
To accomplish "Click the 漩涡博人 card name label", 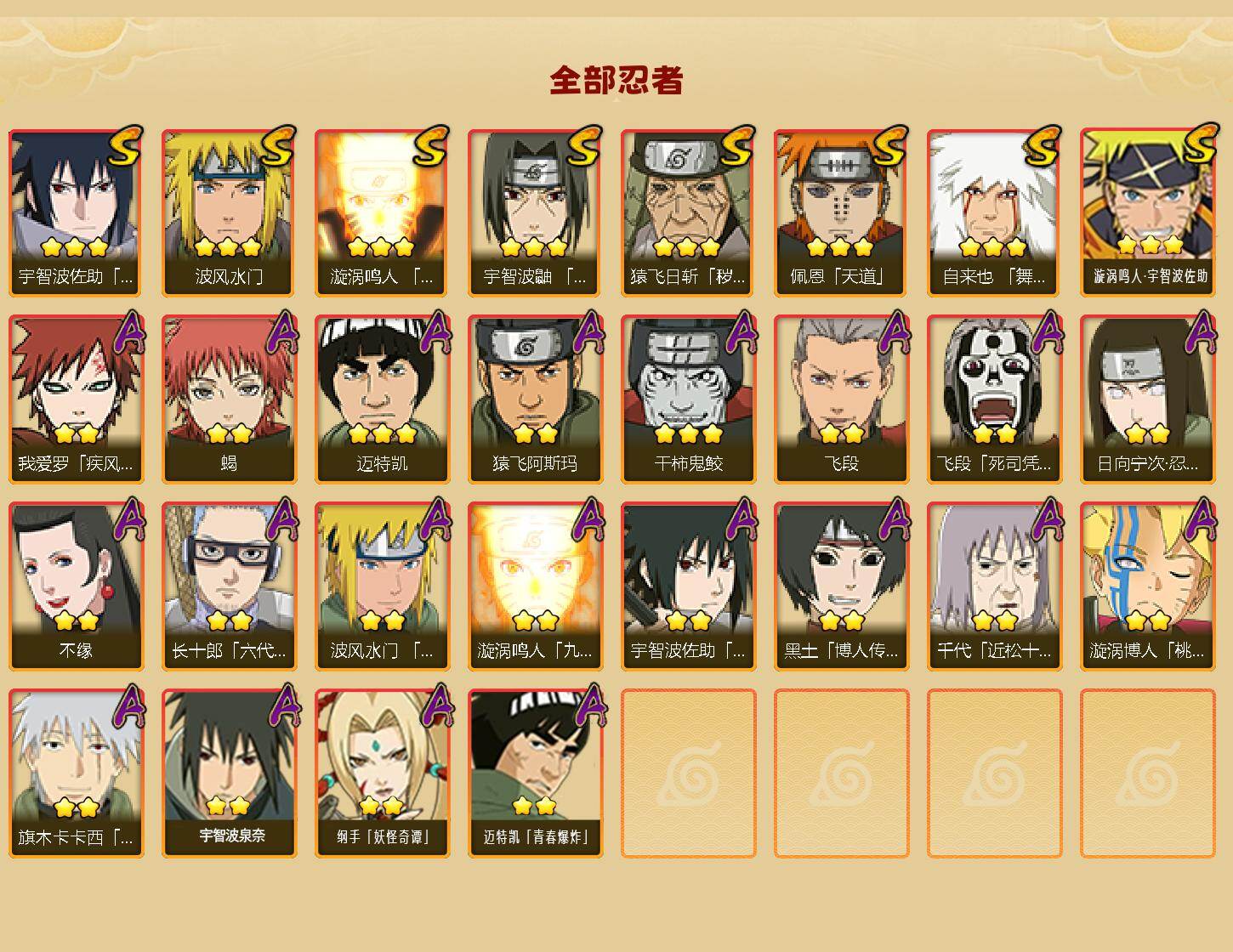I will pyautogui.click(x=1147, y=651).
